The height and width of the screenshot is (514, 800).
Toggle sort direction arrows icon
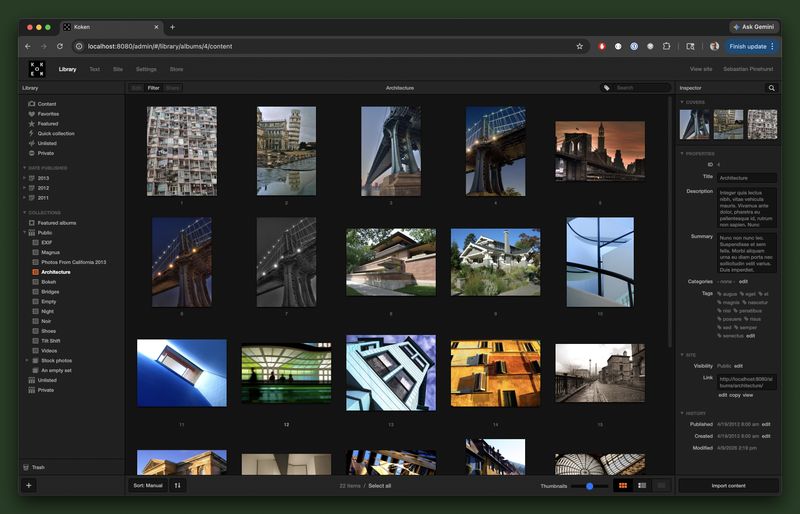coord(178,485)
